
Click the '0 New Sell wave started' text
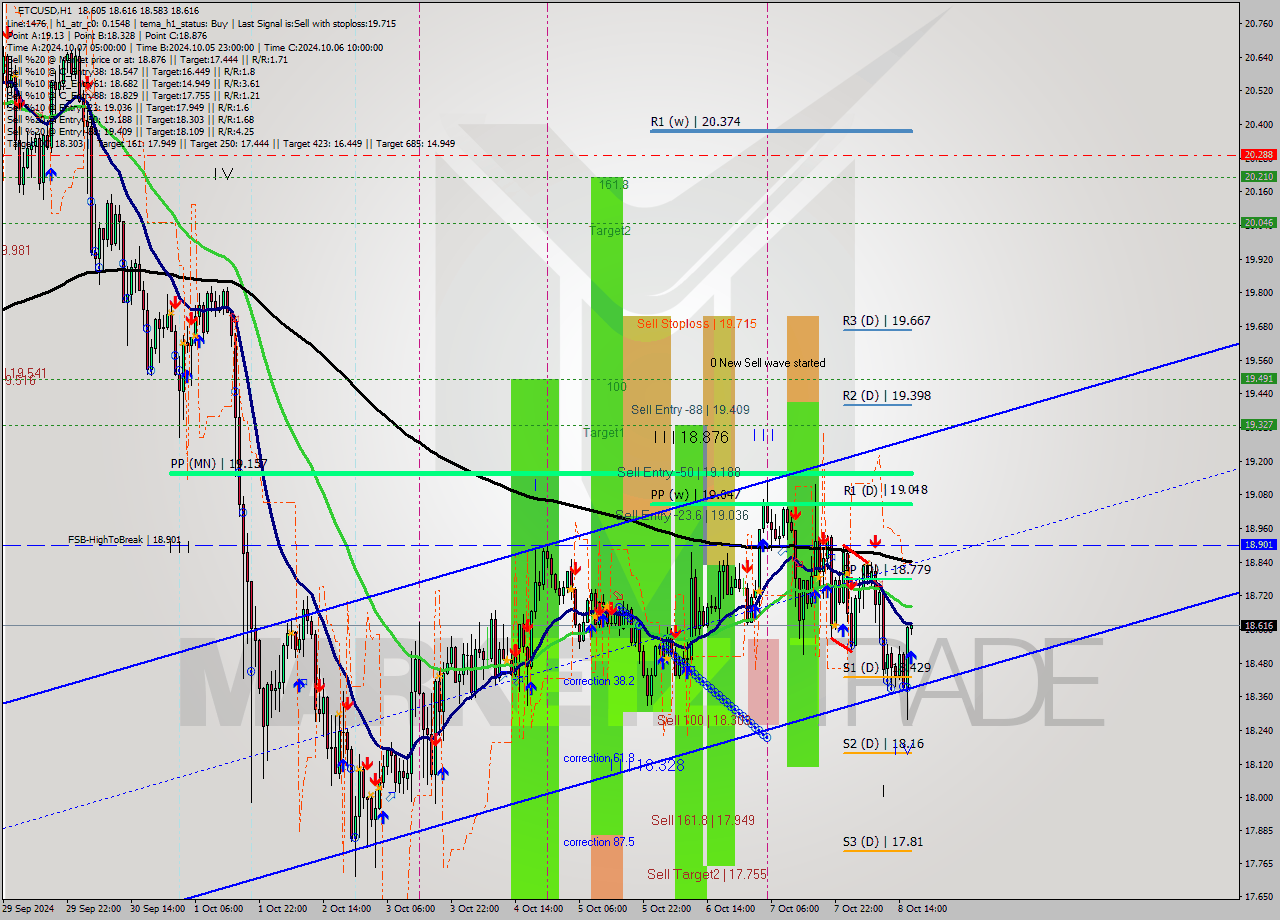[768, 363]
